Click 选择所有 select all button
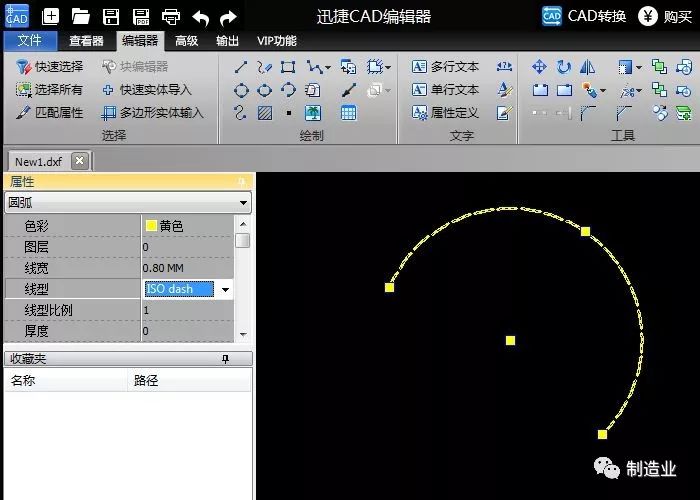Screen dimensions: 700x500 [49, 90]
